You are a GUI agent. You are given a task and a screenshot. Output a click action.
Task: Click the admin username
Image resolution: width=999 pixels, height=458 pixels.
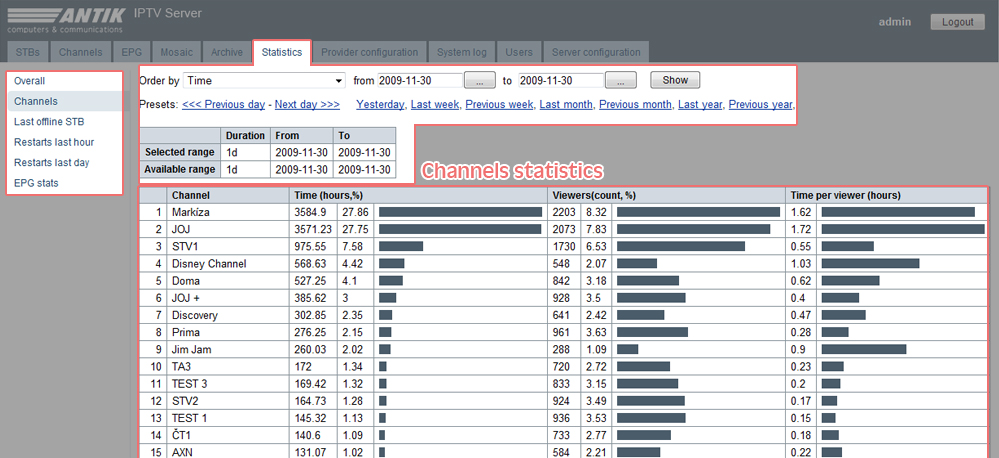tap(895, 22)
